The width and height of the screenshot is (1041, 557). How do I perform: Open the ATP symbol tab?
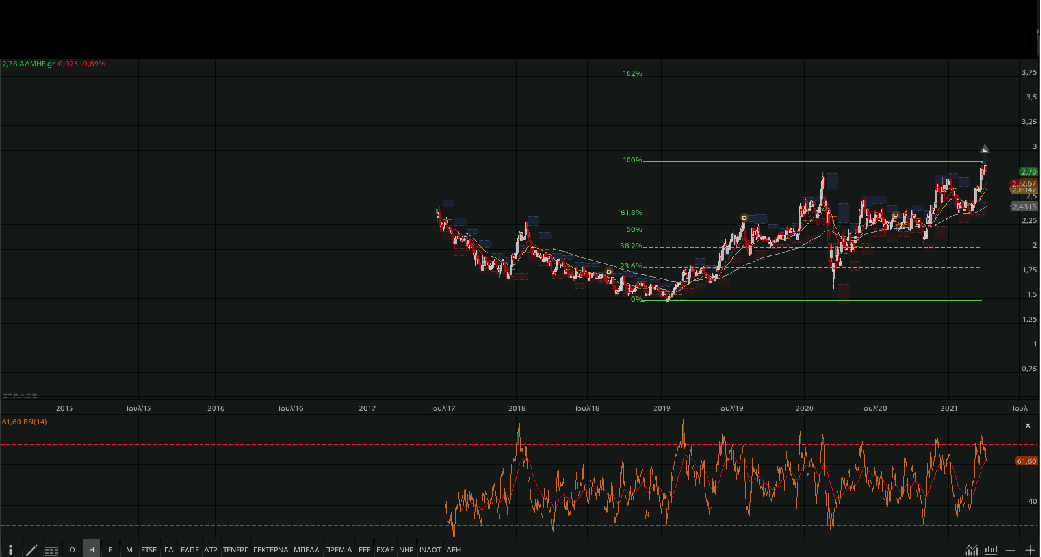pos(210,549)
